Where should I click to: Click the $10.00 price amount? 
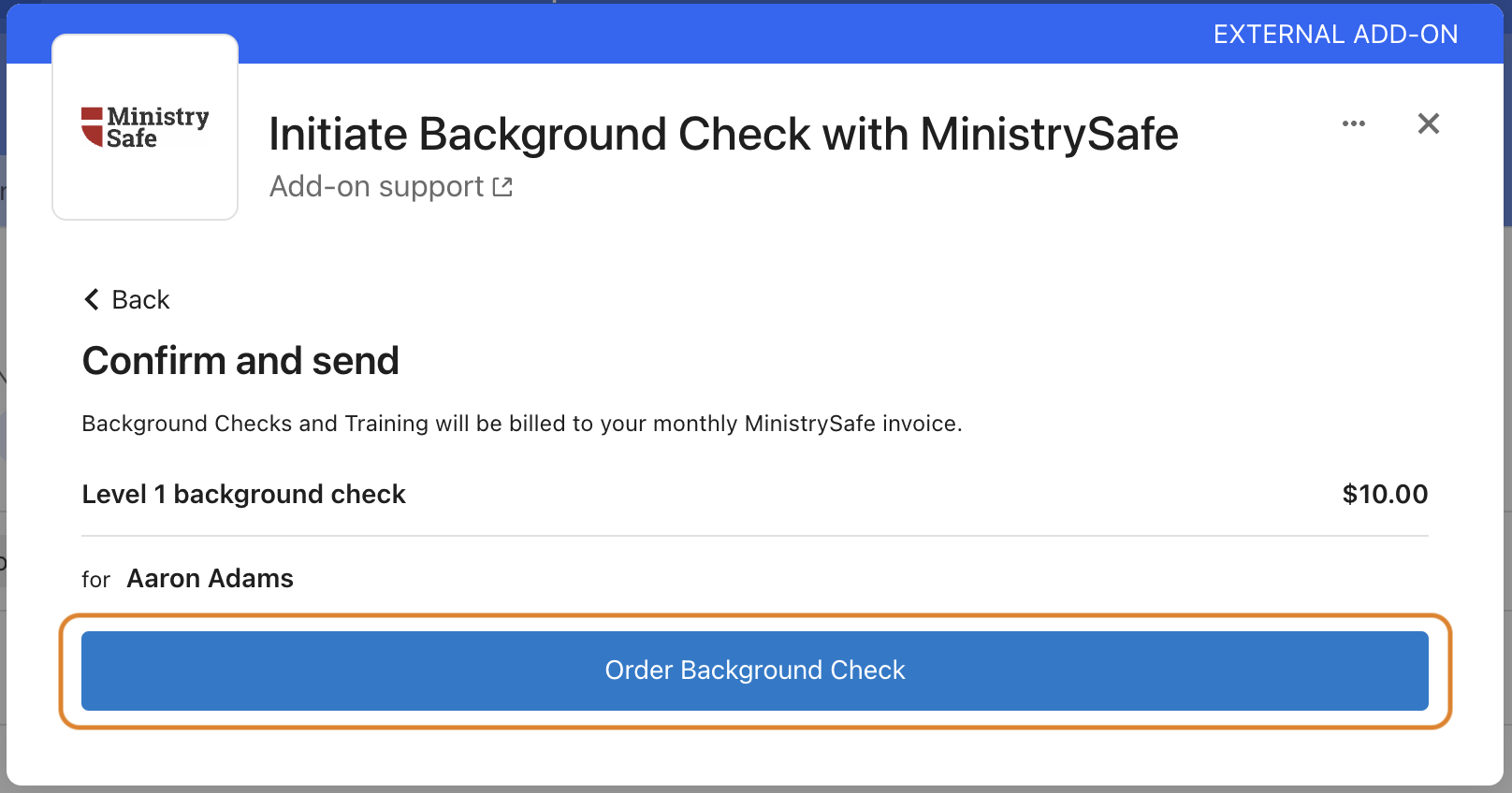tap(1385, 494)
